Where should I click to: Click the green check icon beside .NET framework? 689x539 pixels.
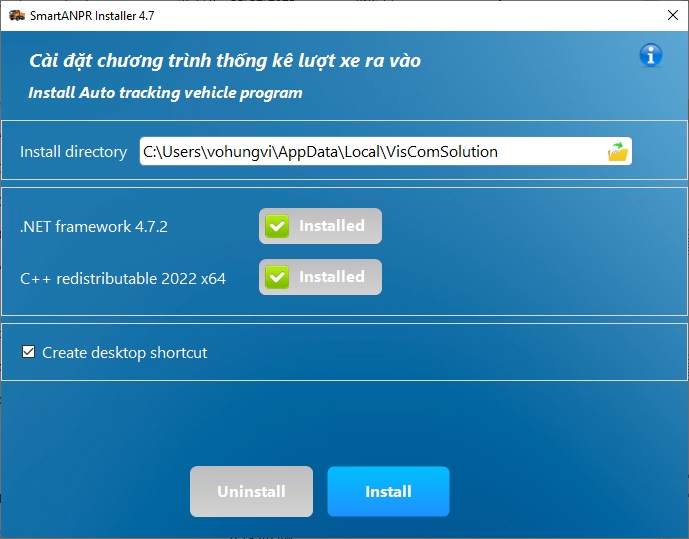click(x=277, y=227)
